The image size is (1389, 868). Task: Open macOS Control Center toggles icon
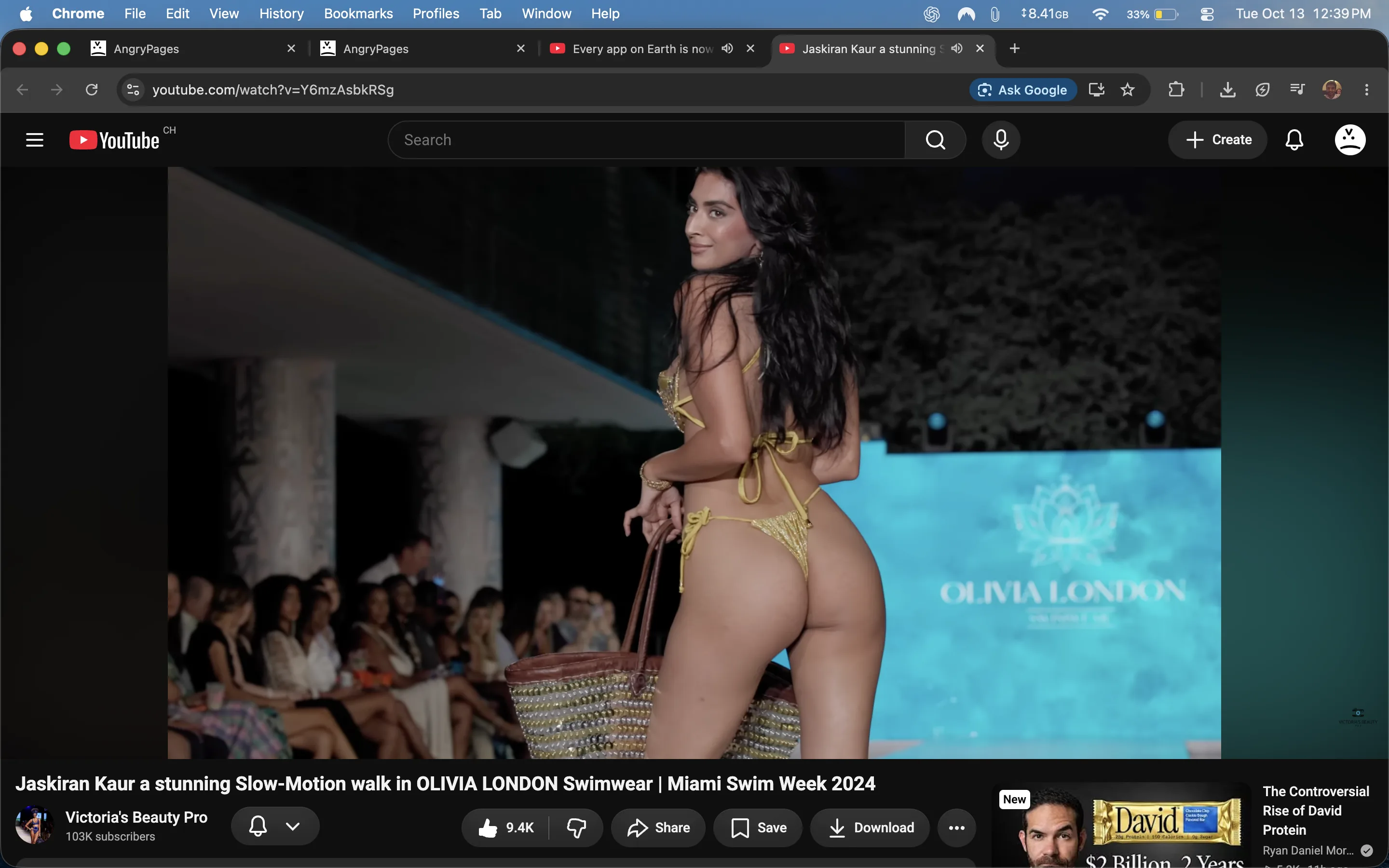pyautogui.click(x=1207, y=14)
